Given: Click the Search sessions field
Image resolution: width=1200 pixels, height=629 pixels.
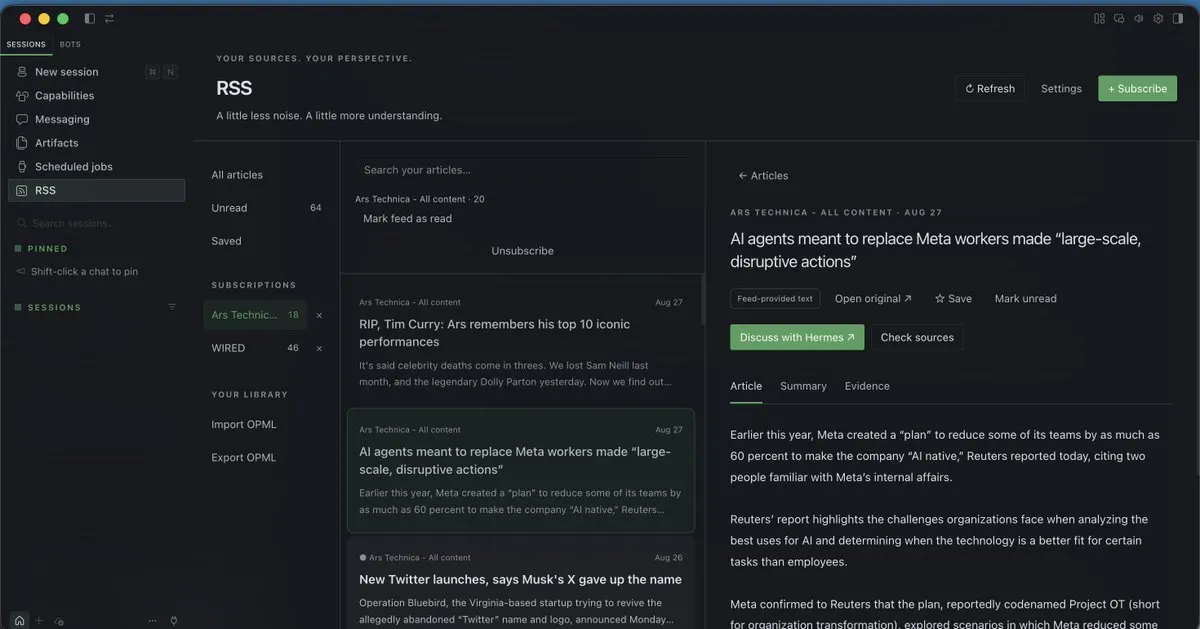Looking at the screenshot, I should pos(97,223).
